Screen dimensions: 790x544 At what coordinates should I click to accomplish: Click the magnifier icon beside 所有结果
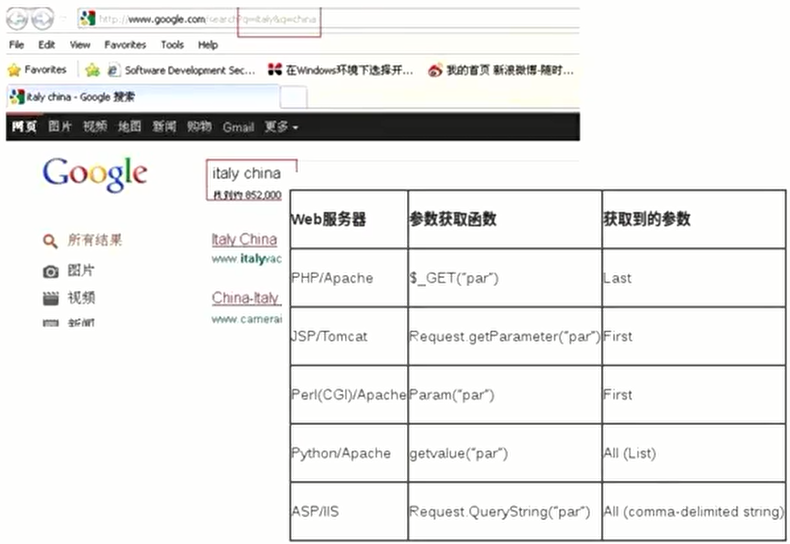click(x=50, y=241)
